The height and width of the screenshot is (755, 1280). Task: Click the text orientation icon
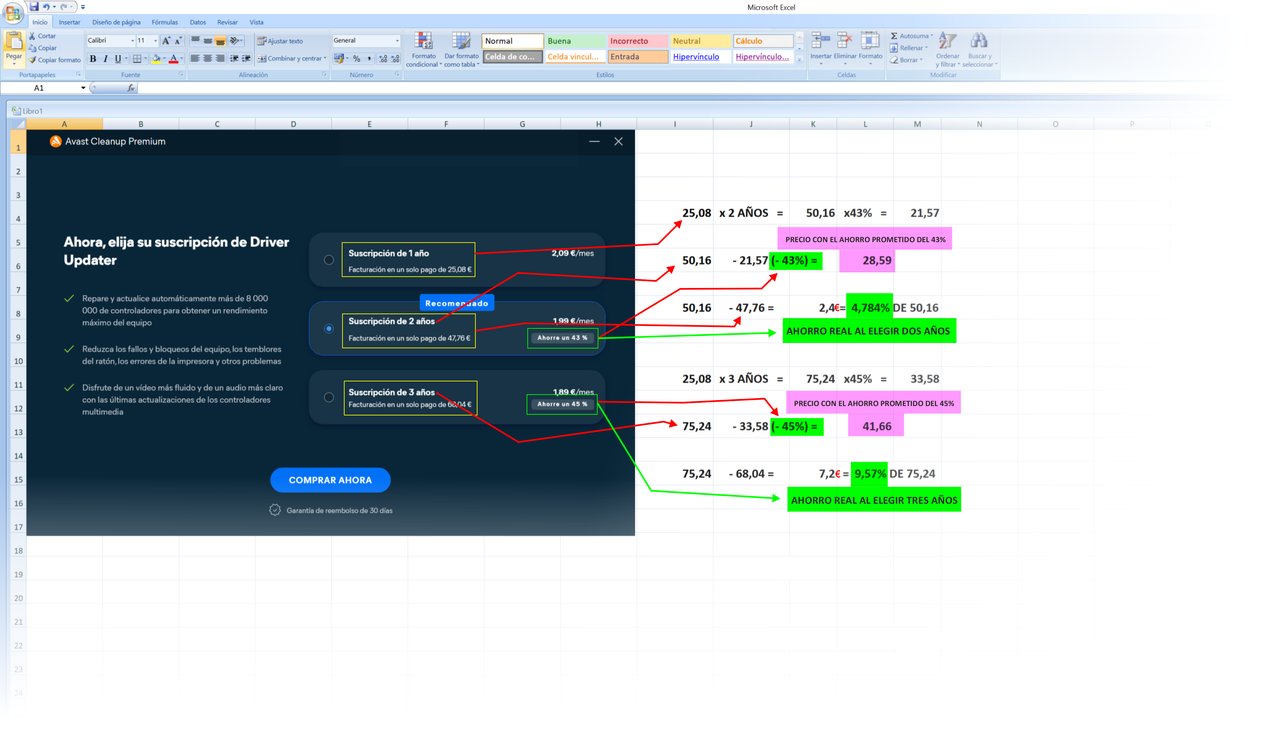tap(235, 41)
